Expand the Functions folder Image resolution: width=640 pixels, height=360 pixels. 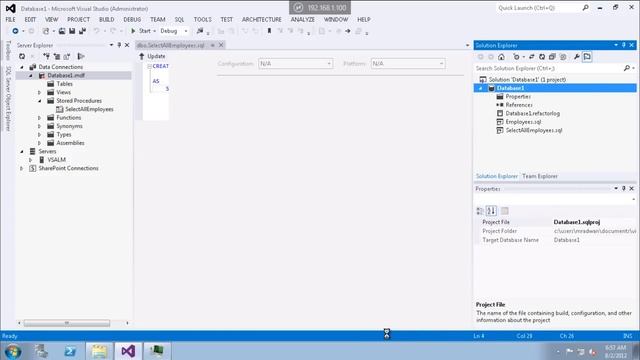40,118
